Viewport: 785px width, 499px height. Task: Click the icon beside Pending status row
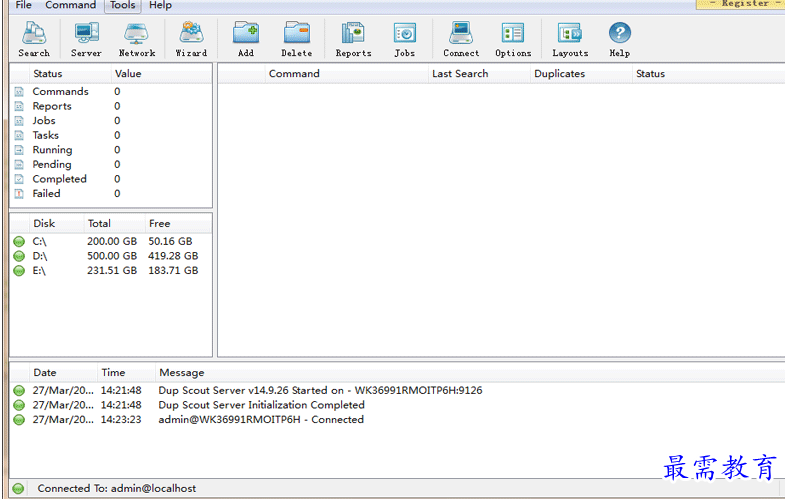[19, 164]
